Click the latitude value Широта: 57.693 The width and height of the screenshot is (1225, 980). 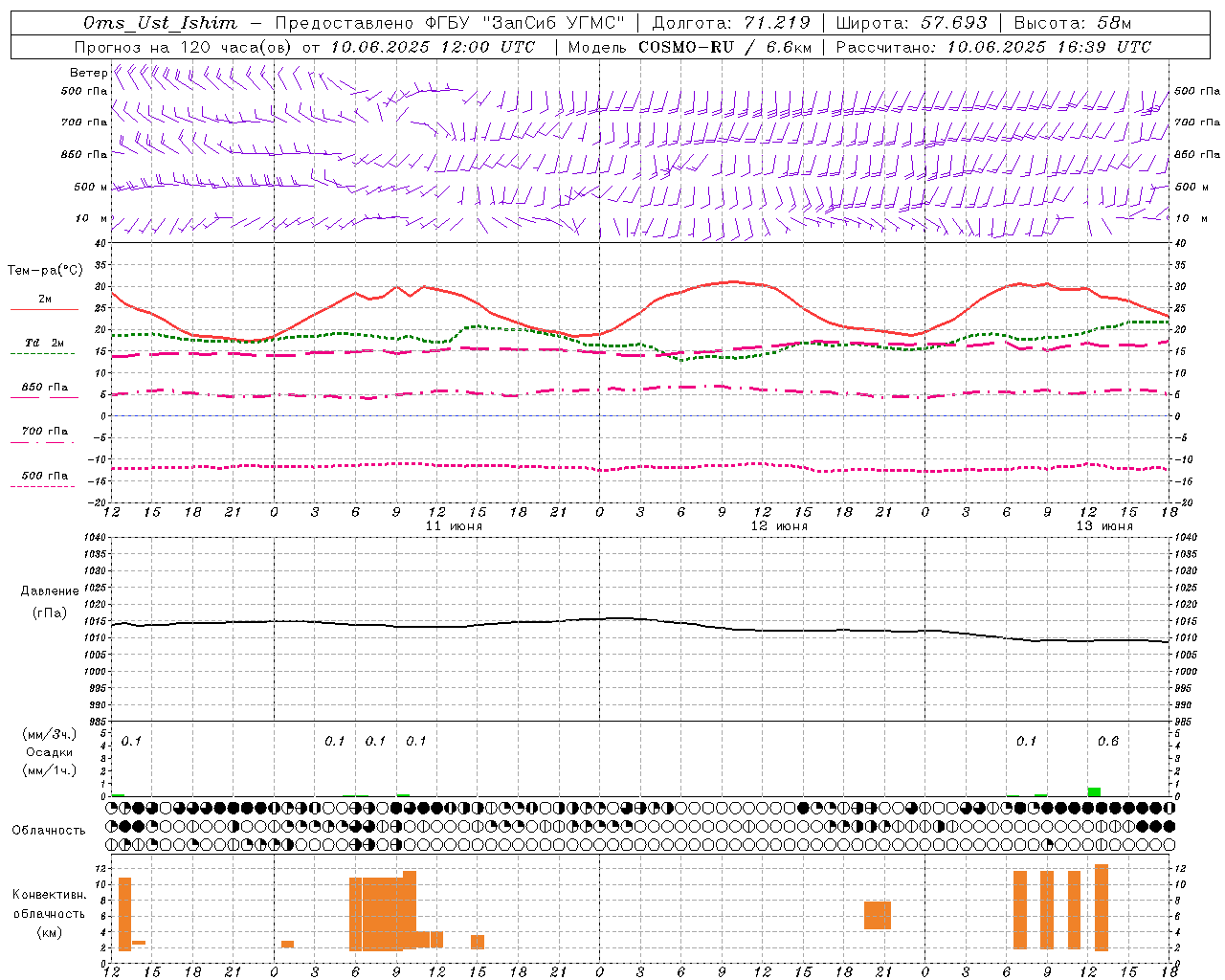[911, 23]
